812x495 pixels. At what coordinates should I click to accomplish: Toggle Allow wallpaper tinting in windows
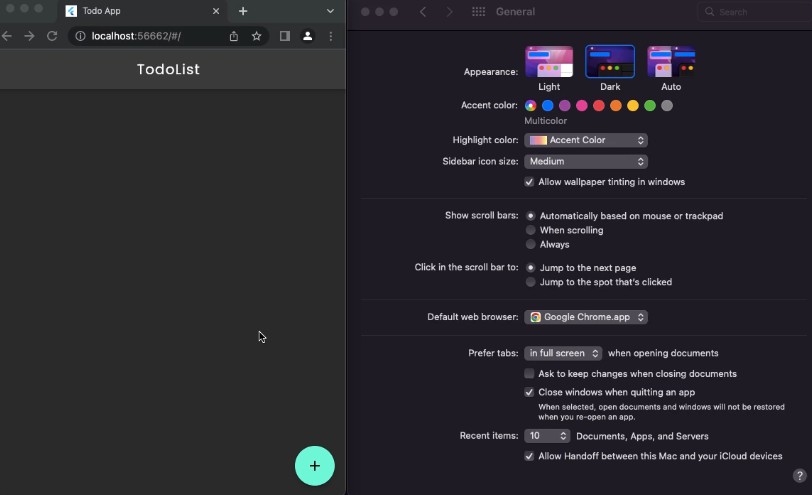tap(529, 182)
